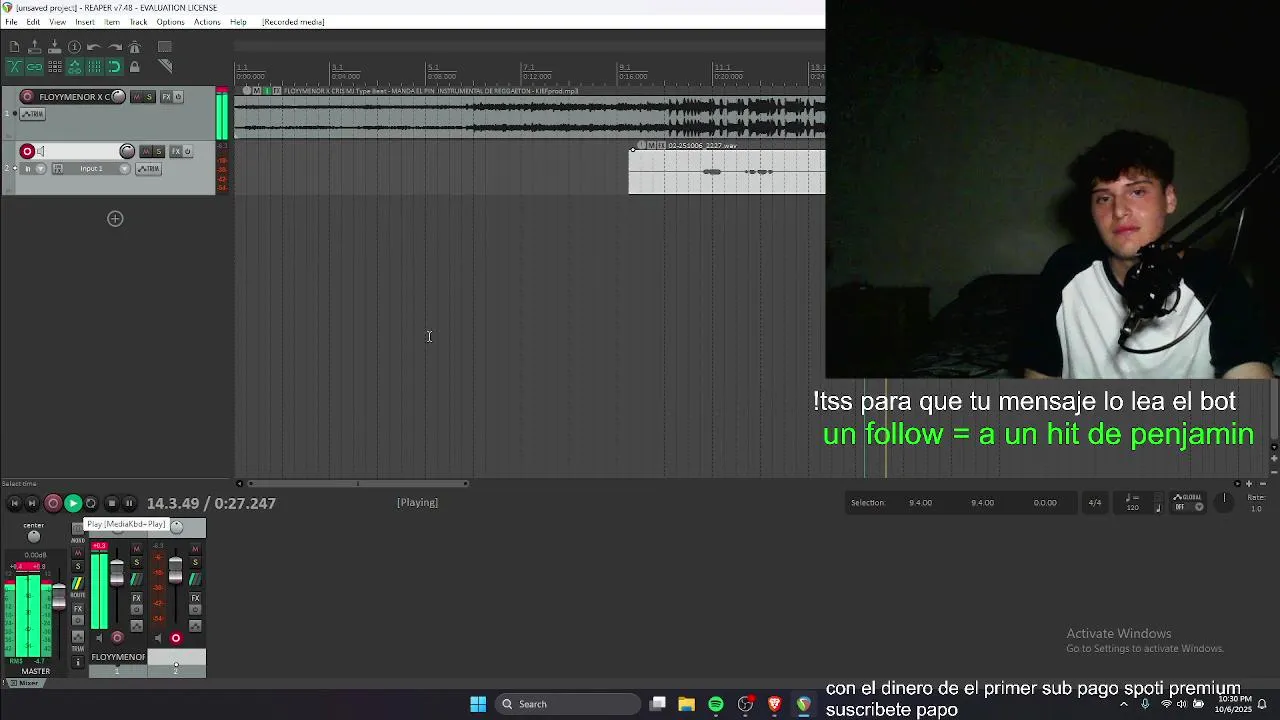1280x720 pixels.
Task: Toggle record monitoring speaker on track 2
Action: click(40, 151)
